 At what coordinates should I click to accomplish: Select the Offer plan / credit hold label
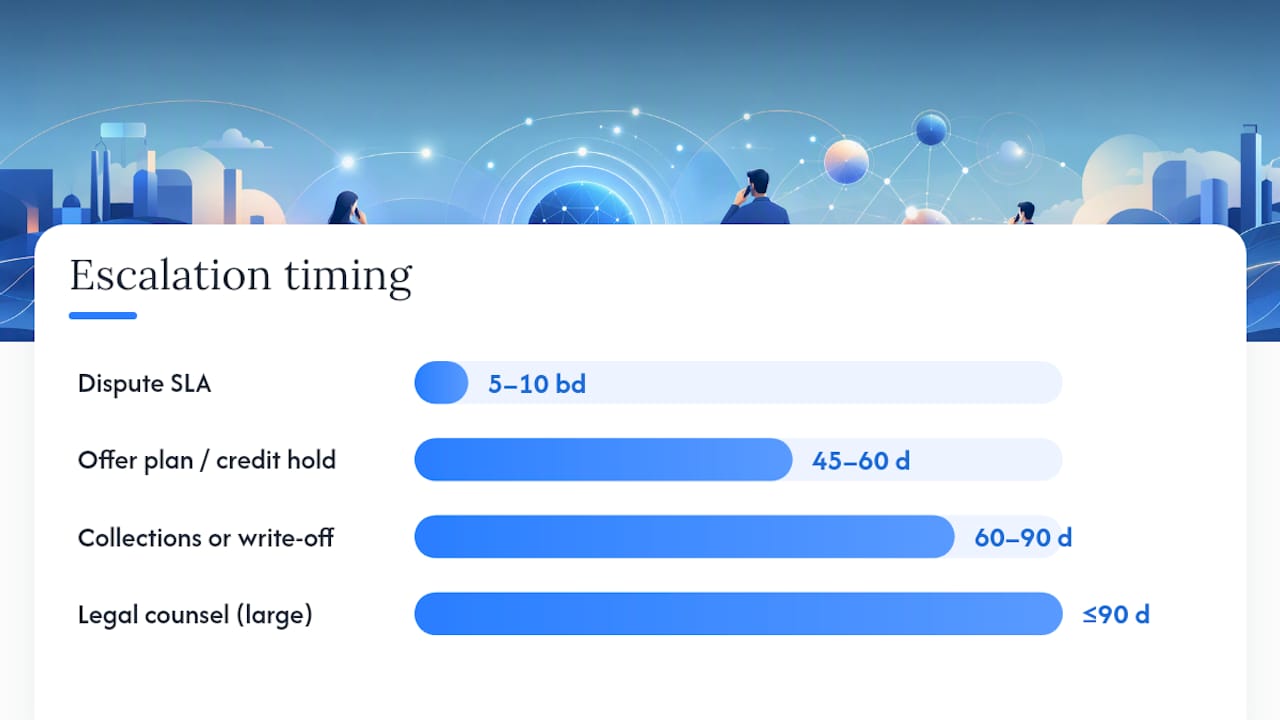(207, 460)
